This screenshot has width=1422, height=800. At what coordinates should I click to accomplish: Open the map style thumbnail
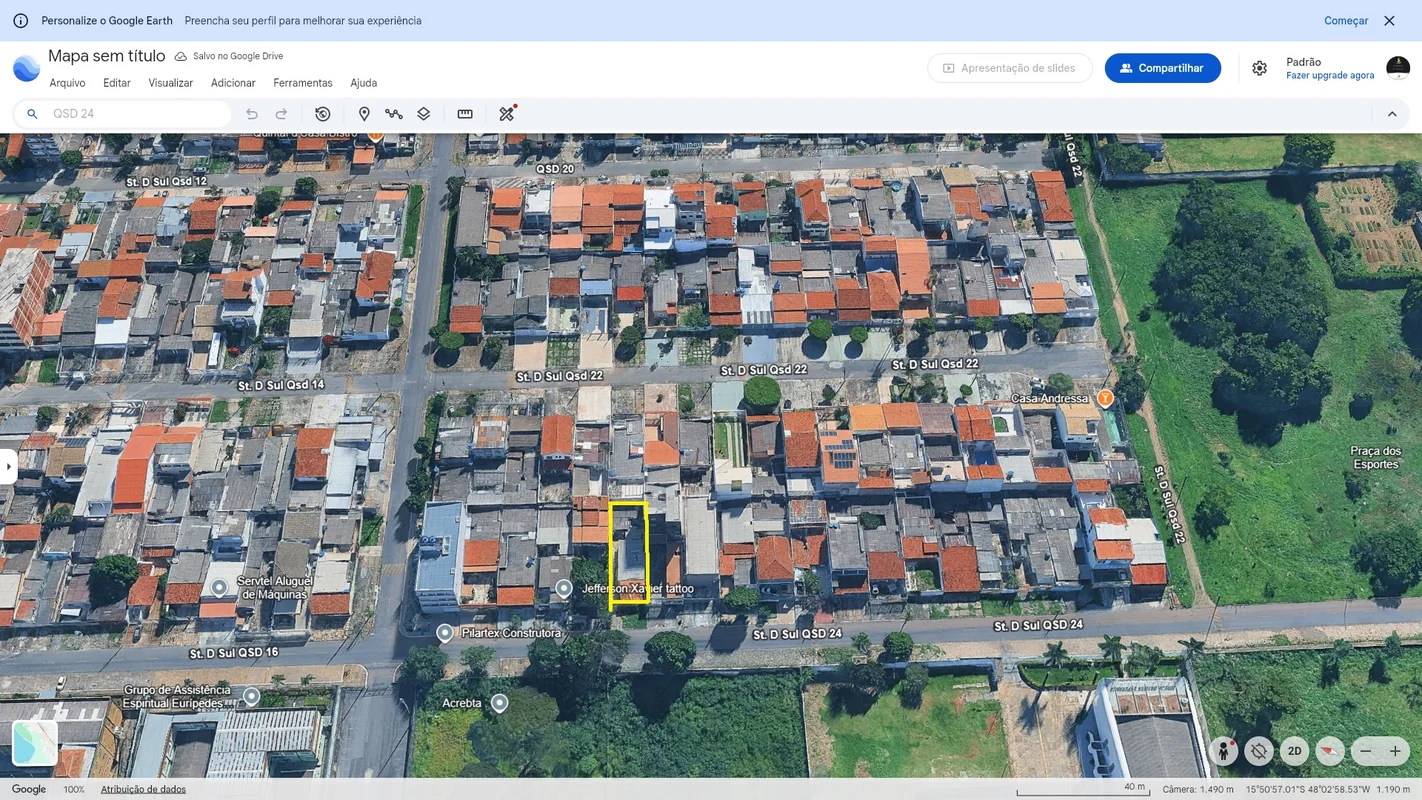point(35,743)
